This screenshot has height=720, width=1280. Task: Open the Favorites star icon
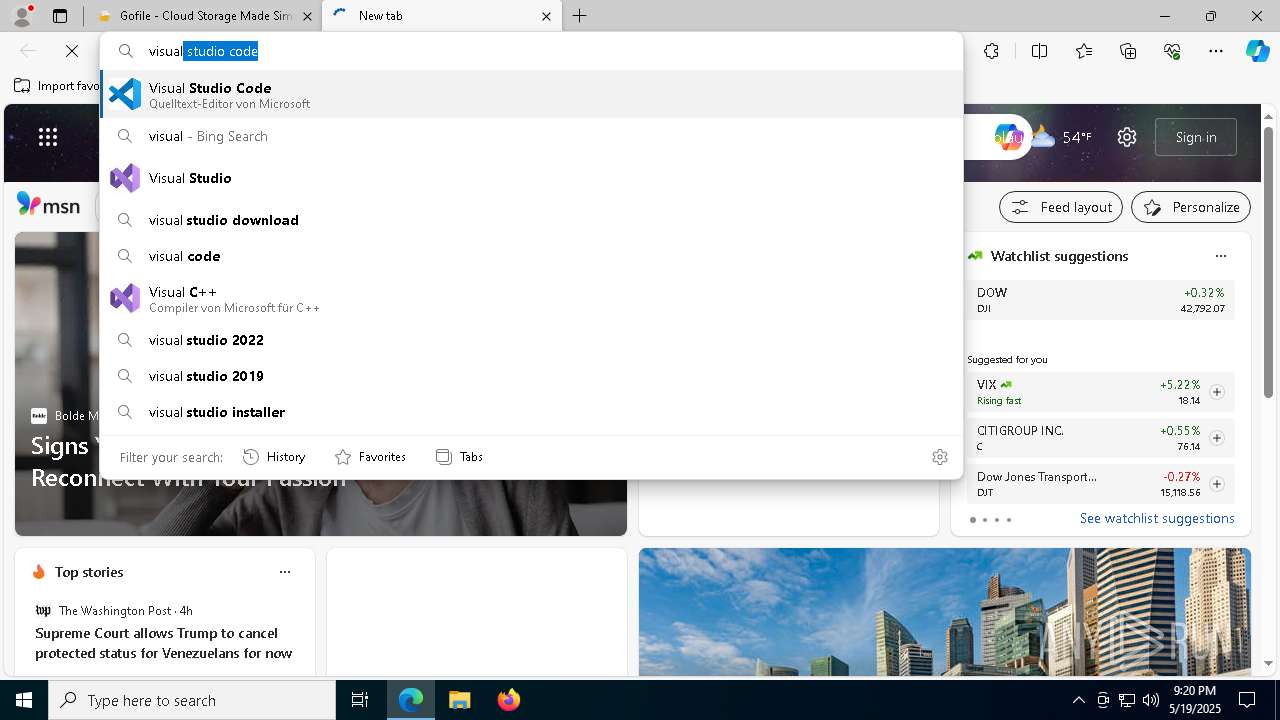[1084, 51]
